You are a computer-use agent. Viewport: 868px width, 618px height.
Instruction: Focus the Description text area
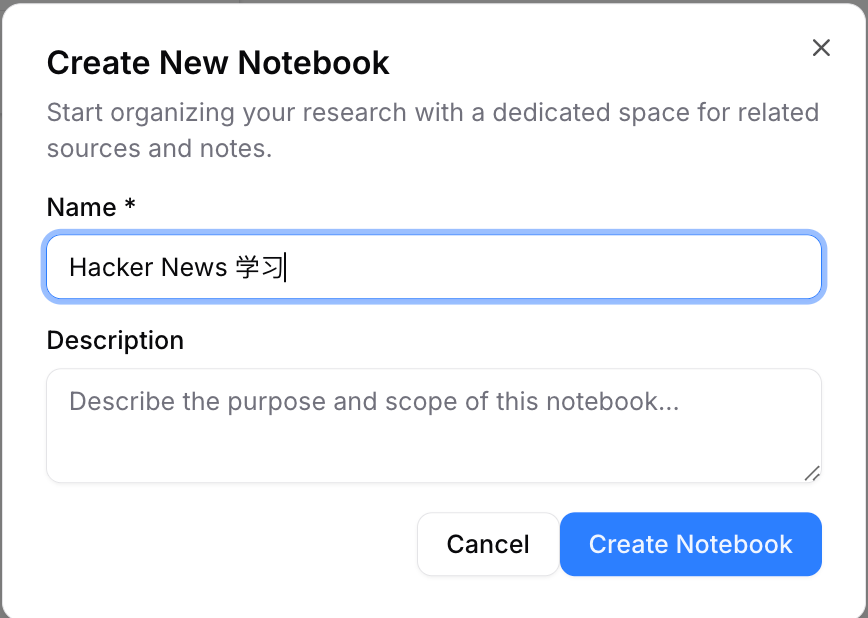434,425
